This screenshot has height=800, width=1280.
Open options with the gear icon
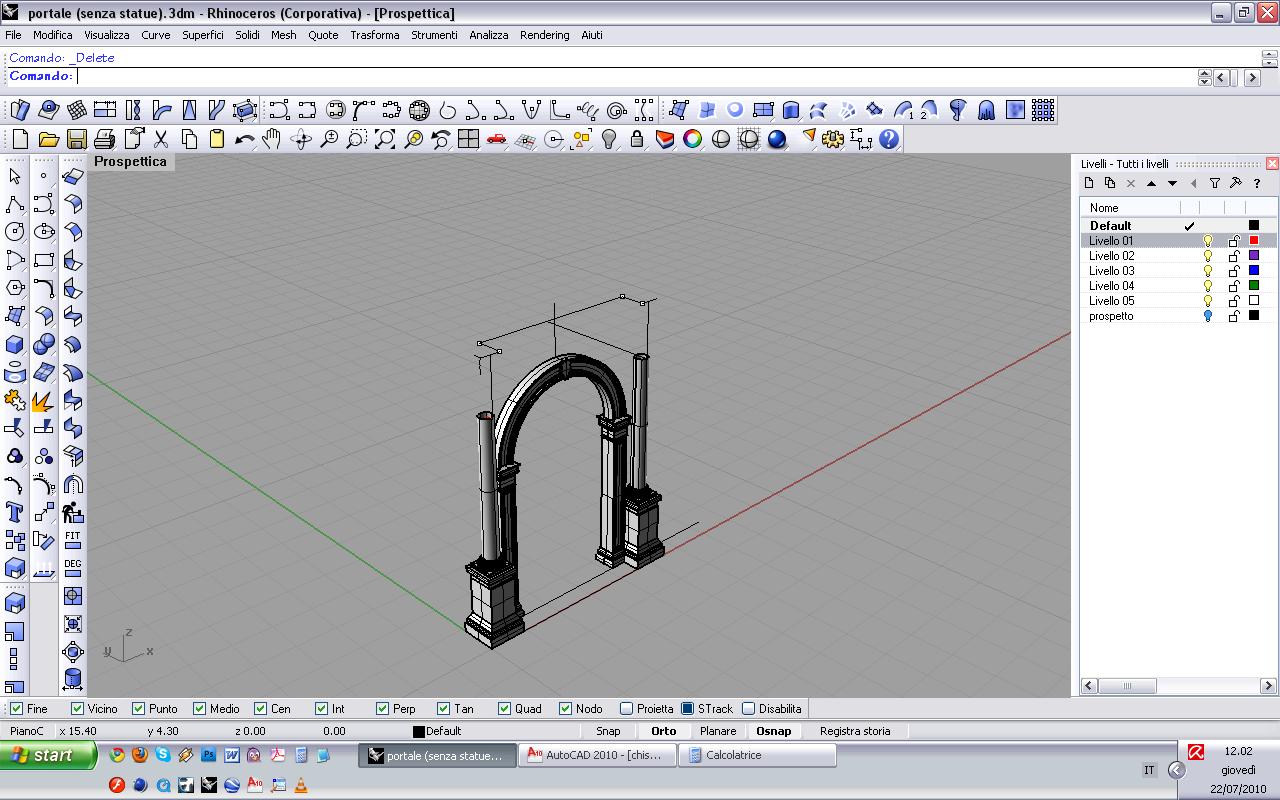(x=833, y=139)
